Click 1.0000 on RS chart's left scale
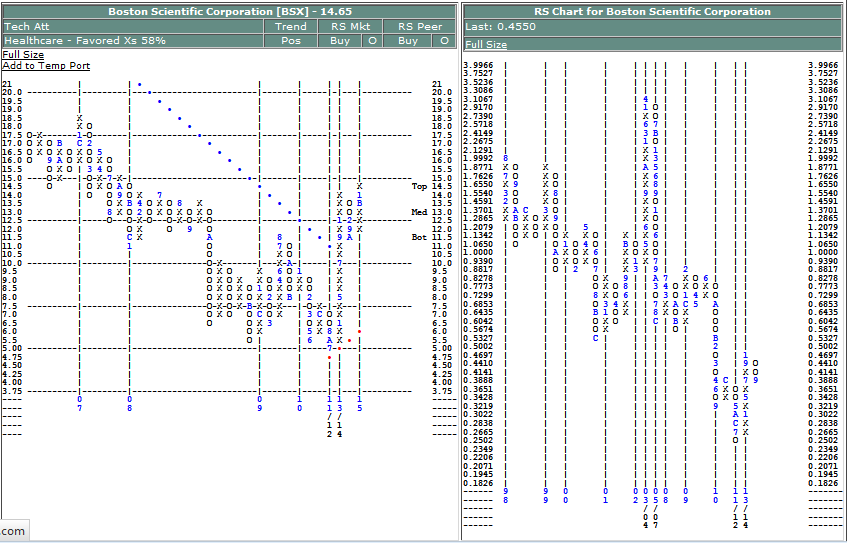Image resolution: width=847 pixels, height=543 pixels. pos(478,252)
